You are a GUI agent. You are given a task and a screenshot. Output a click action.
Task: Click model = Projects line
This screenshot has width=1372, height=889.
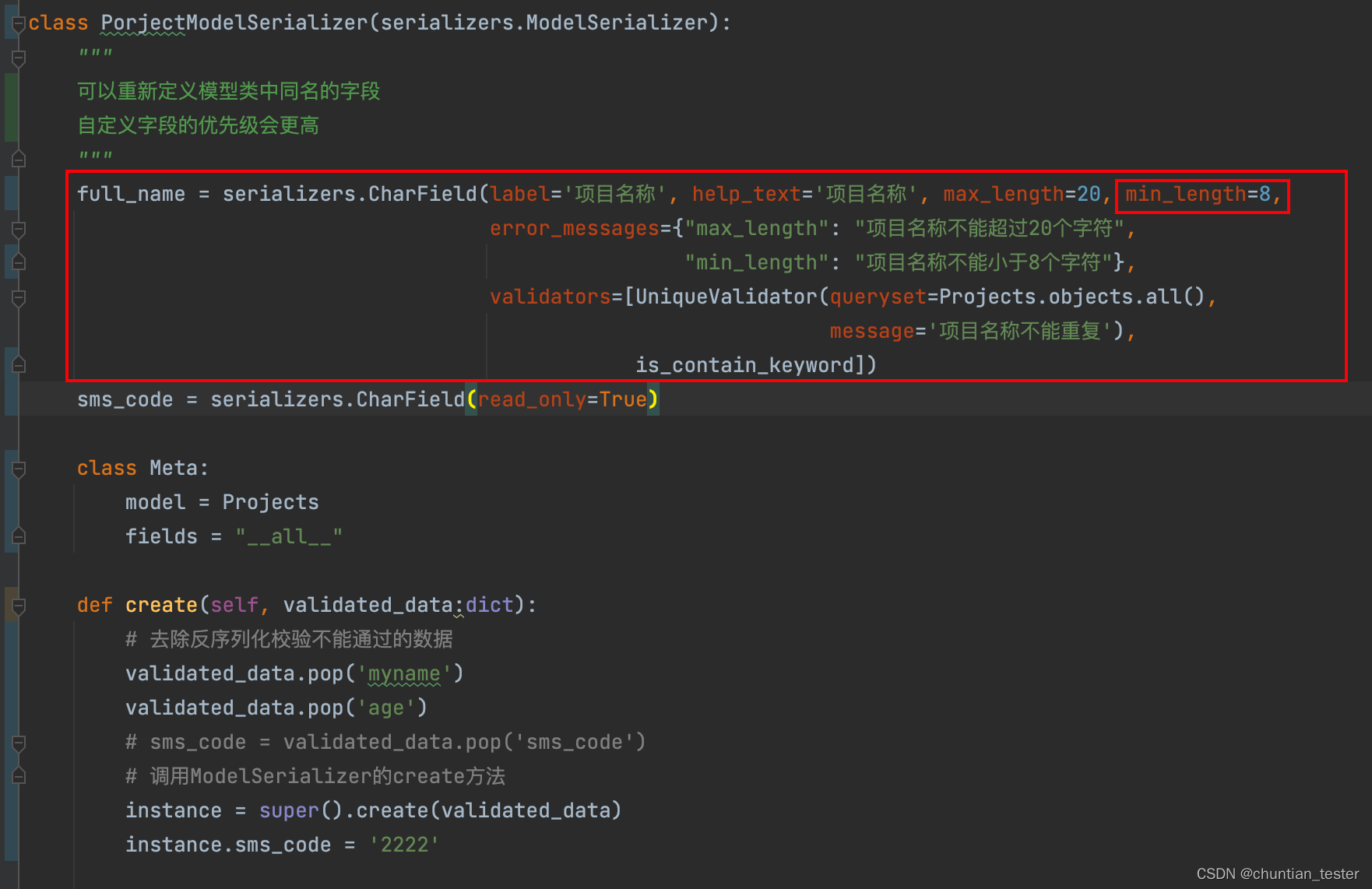click(222, 502)
